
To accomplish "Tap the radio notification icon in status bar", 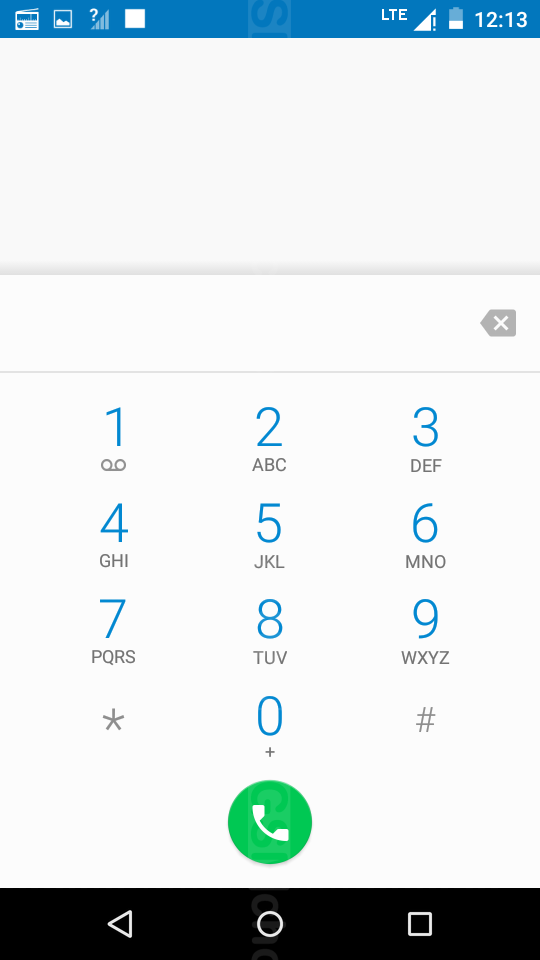I will (x=27, y=19).
